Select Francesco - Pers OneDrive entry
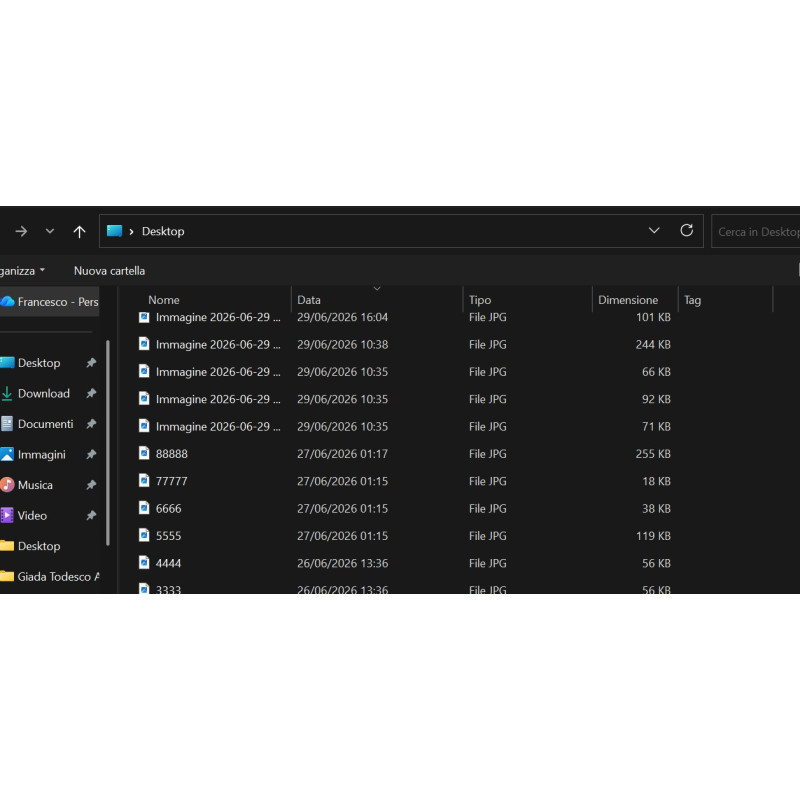Screen dimensions: 800x800 49,302
